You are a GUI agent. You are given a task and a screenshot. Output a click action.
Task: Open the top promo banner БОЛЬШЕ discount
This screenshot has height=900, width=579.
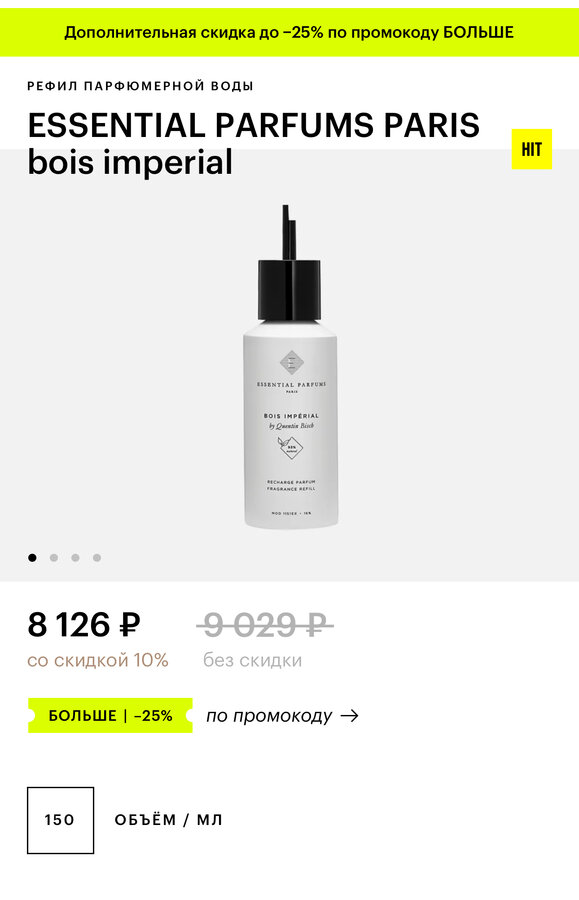click(289, 32)
